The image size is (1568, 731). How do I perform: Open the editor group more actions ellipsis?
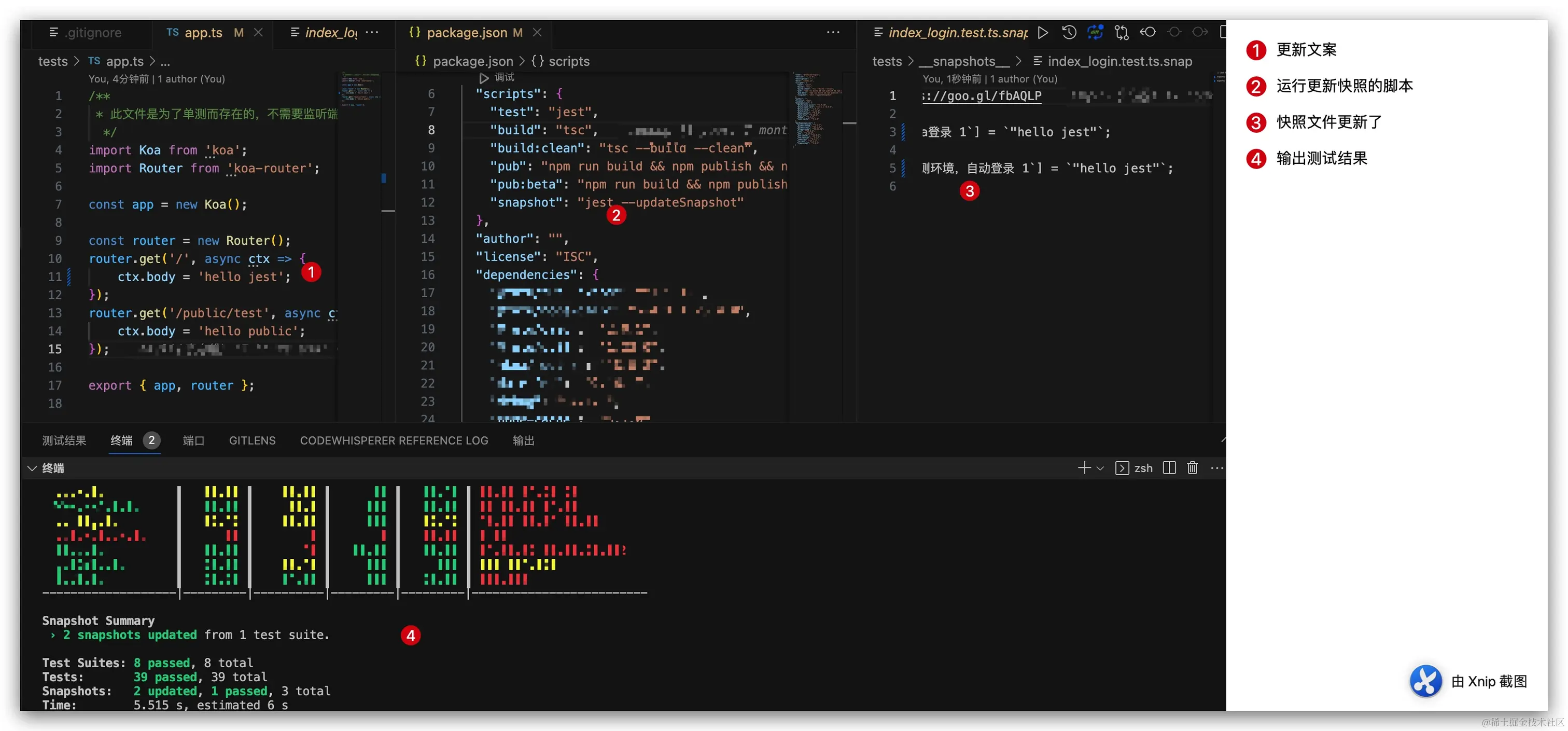pos(833,32)
